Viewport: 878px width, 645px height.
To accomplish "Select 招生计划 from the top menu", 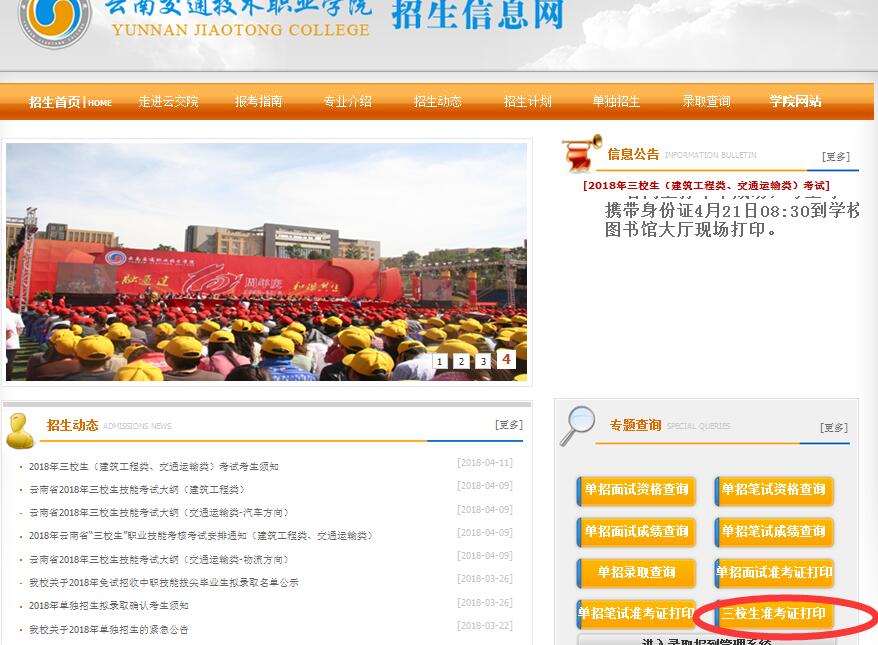I will pyautogui.click(x=527, y=102).
